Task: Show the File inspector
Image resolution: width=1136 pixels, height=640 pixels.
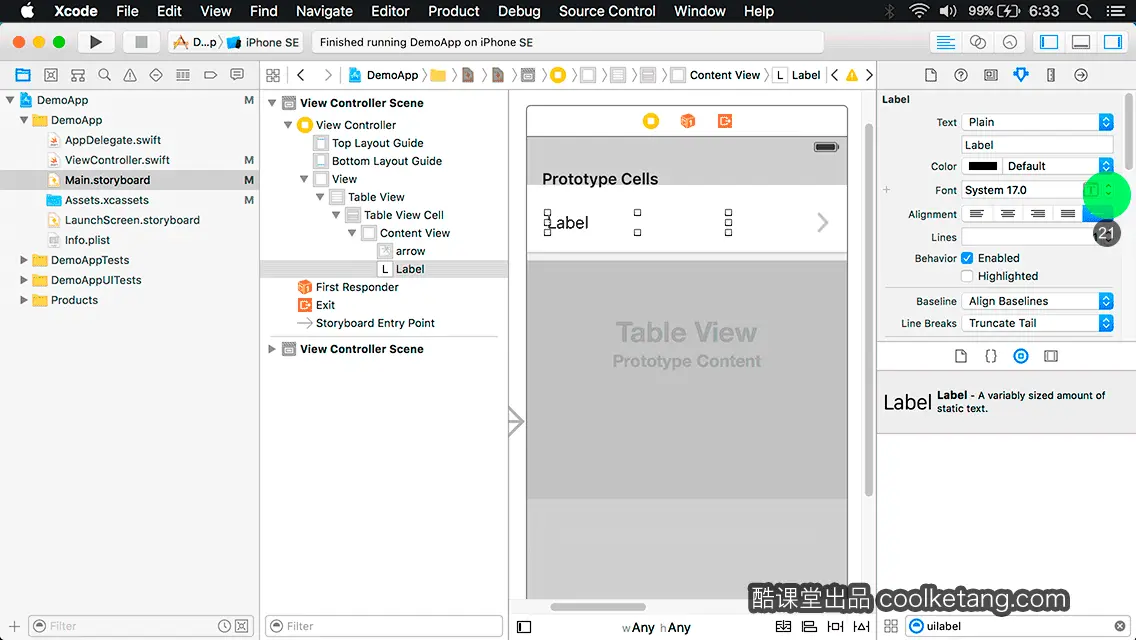Action: (931, 75)
